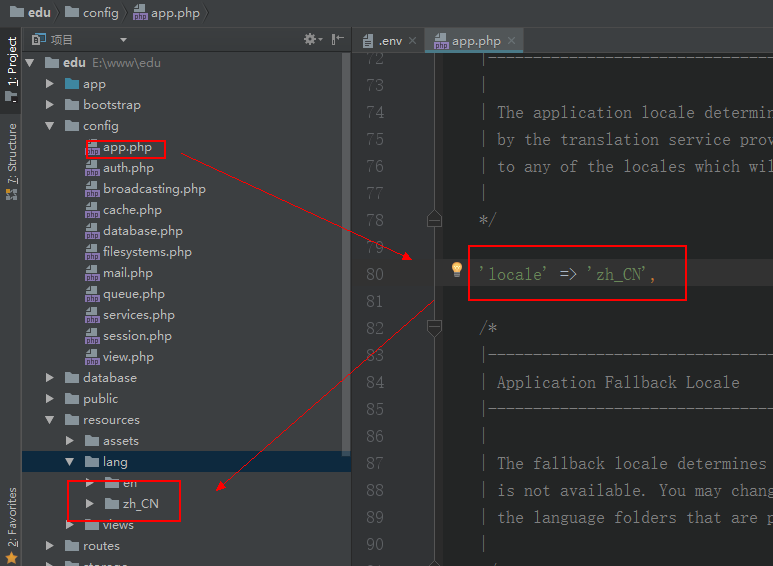Expand the database folder
Image resolution: width=773 pixels, height=566 pixels.
click(50, 378)
